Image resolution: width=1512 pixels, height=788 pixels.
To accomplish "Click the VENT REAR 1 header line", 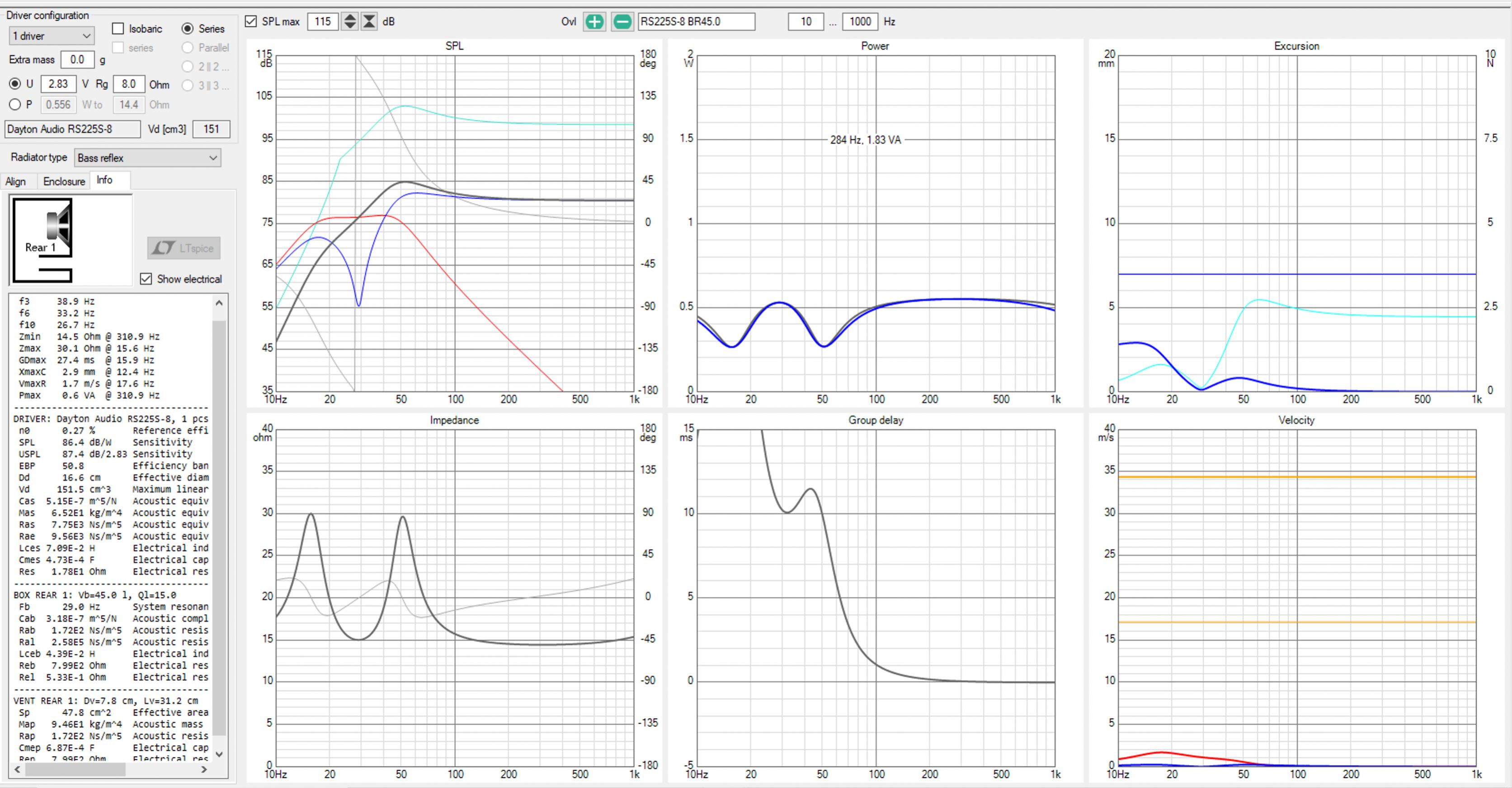I will (106, 700).
